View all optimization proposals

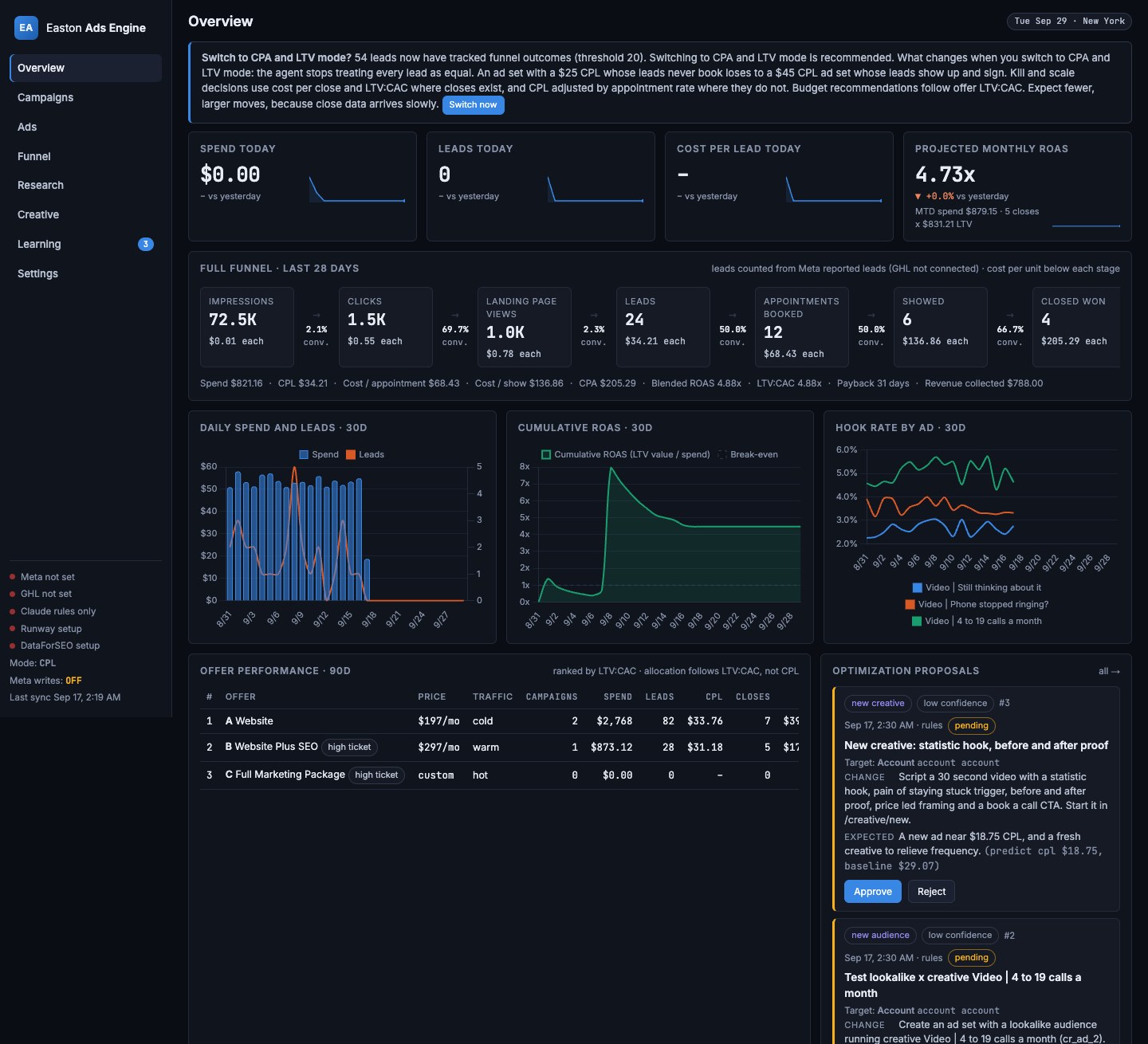(1109, 671)
